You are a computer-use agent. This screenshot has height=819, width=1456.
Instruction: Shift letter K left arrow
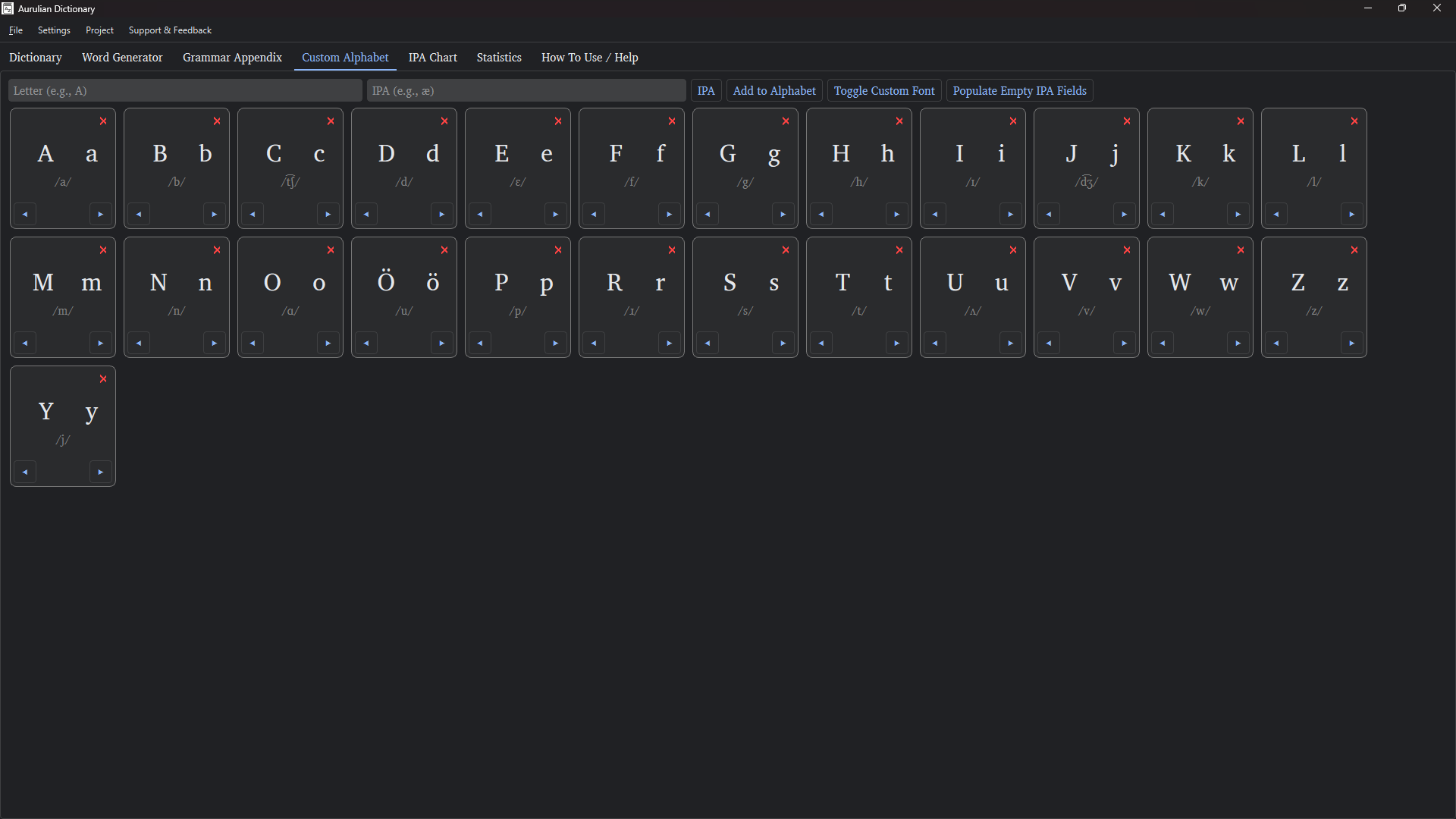[x=1163, y=215]
